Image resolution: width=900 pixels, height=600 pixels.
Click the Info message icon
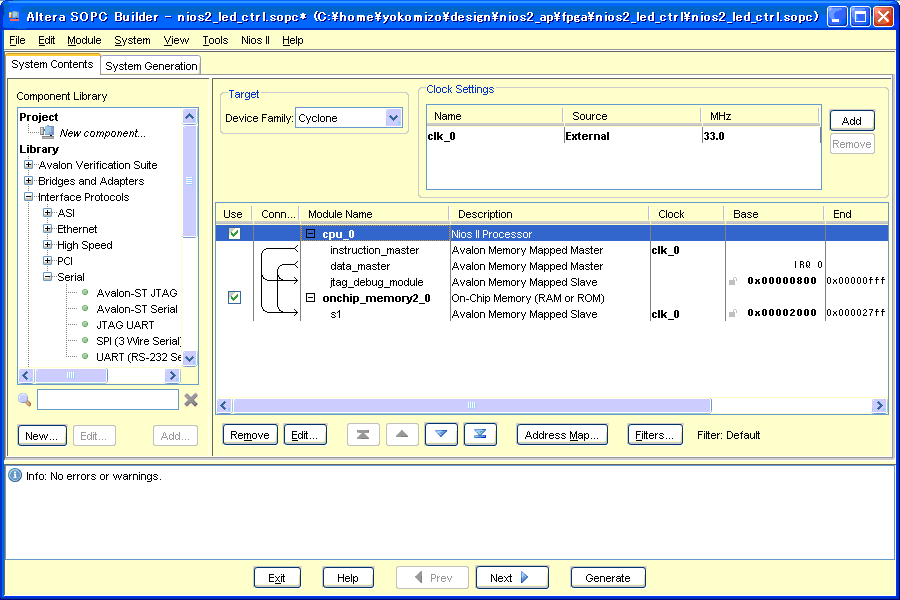click(15, 475)
